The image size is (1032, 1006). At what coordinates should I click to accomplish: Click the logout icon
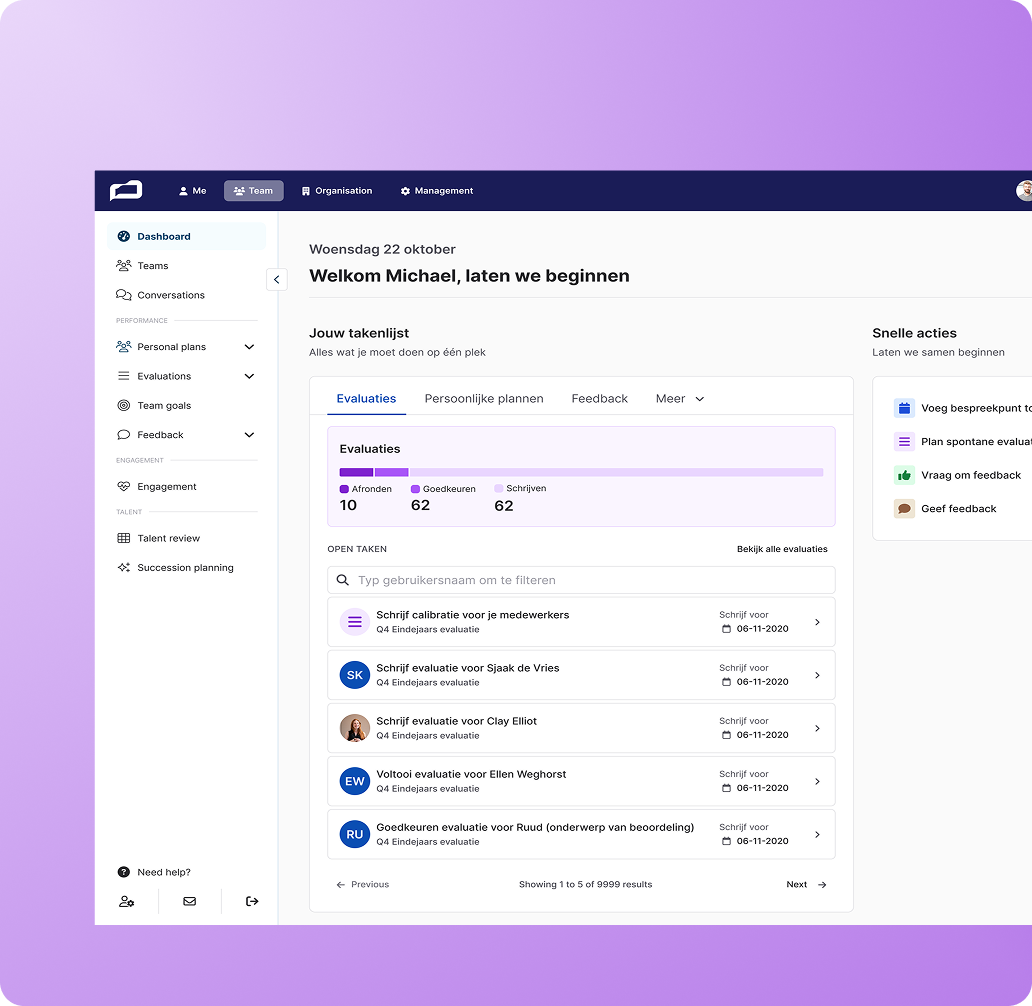252,901
